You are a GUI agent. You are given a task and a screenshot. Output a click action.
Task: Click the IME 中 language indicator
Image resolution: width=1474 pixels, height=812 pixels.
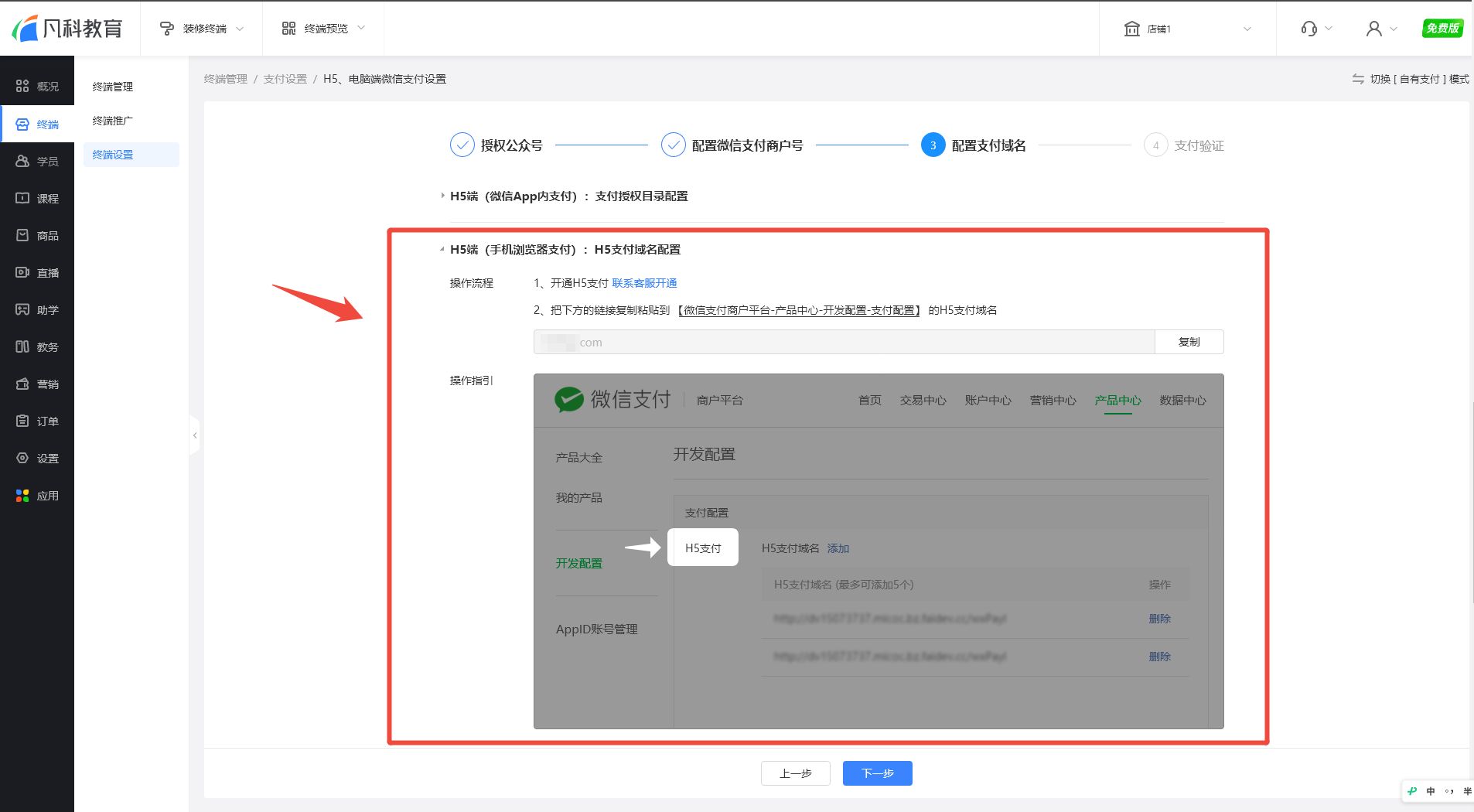(x=1431, y=791)
